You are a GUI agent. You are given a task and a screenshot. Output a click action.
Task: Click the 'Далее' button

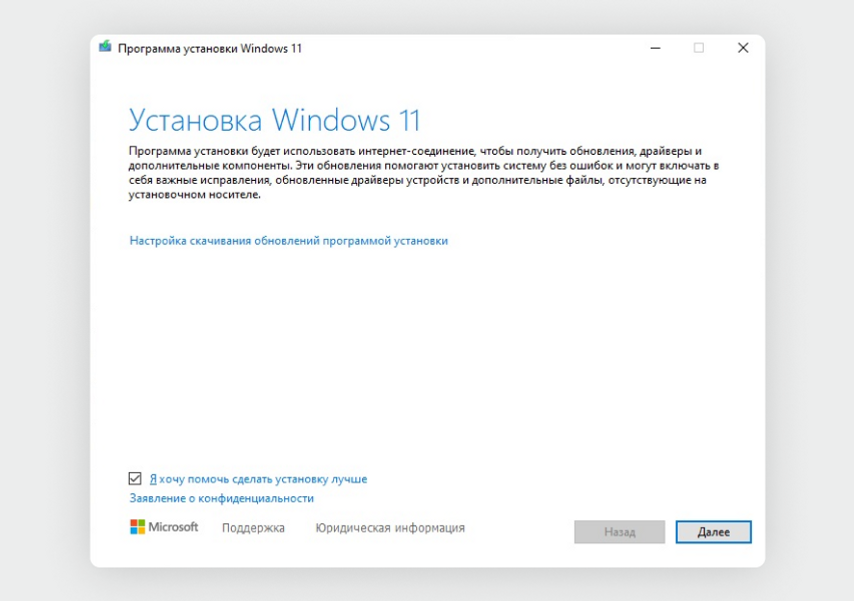pos(713,532)
